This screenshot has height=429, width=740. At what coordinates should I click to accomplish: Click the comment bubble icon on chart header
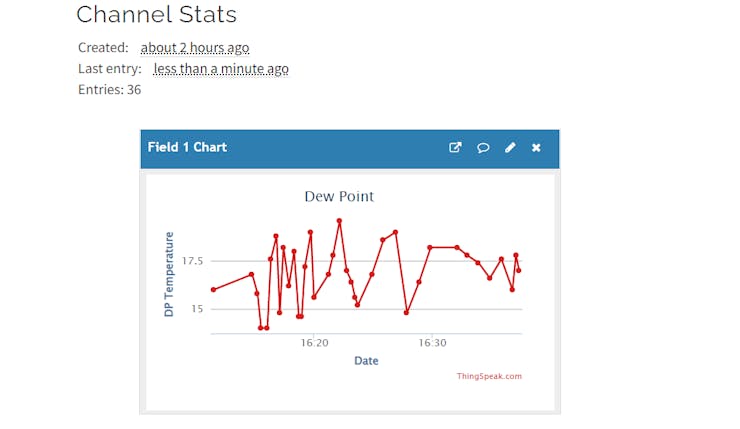483,148
